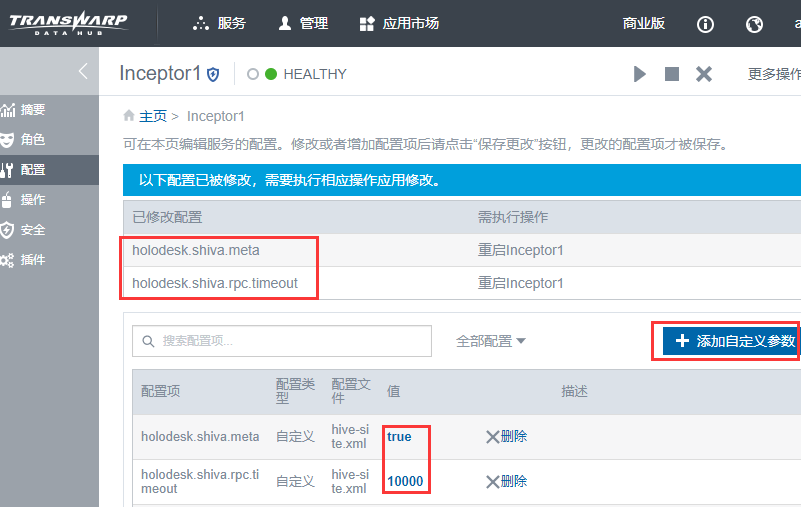Stop service with the square icon
The height and width of the screenshot is (507, 801).
pyautogui.click(x=672, y=74)
